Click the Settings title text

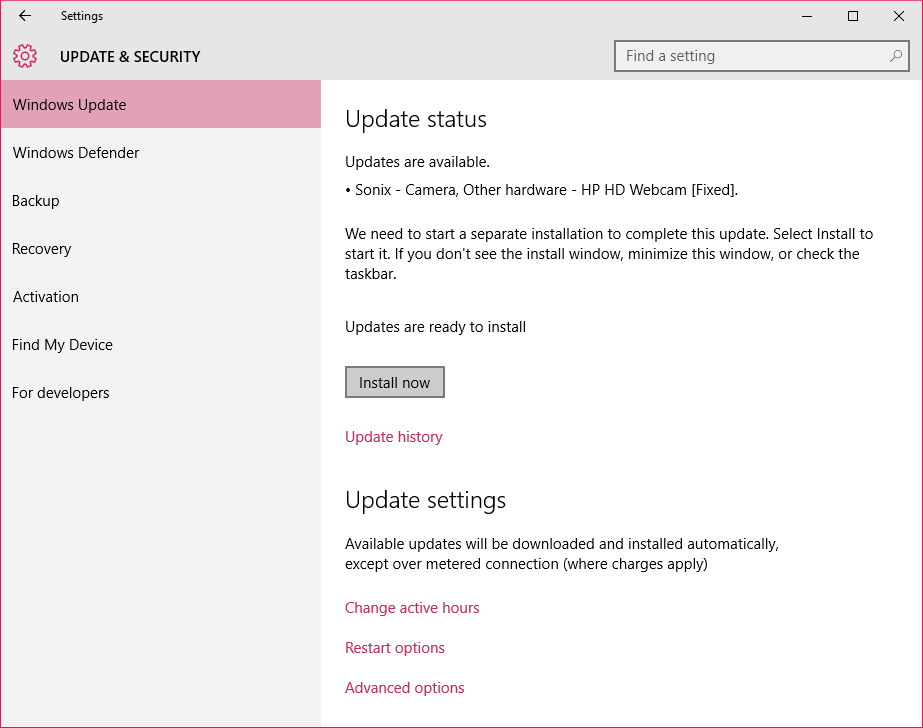click(82, 16)
